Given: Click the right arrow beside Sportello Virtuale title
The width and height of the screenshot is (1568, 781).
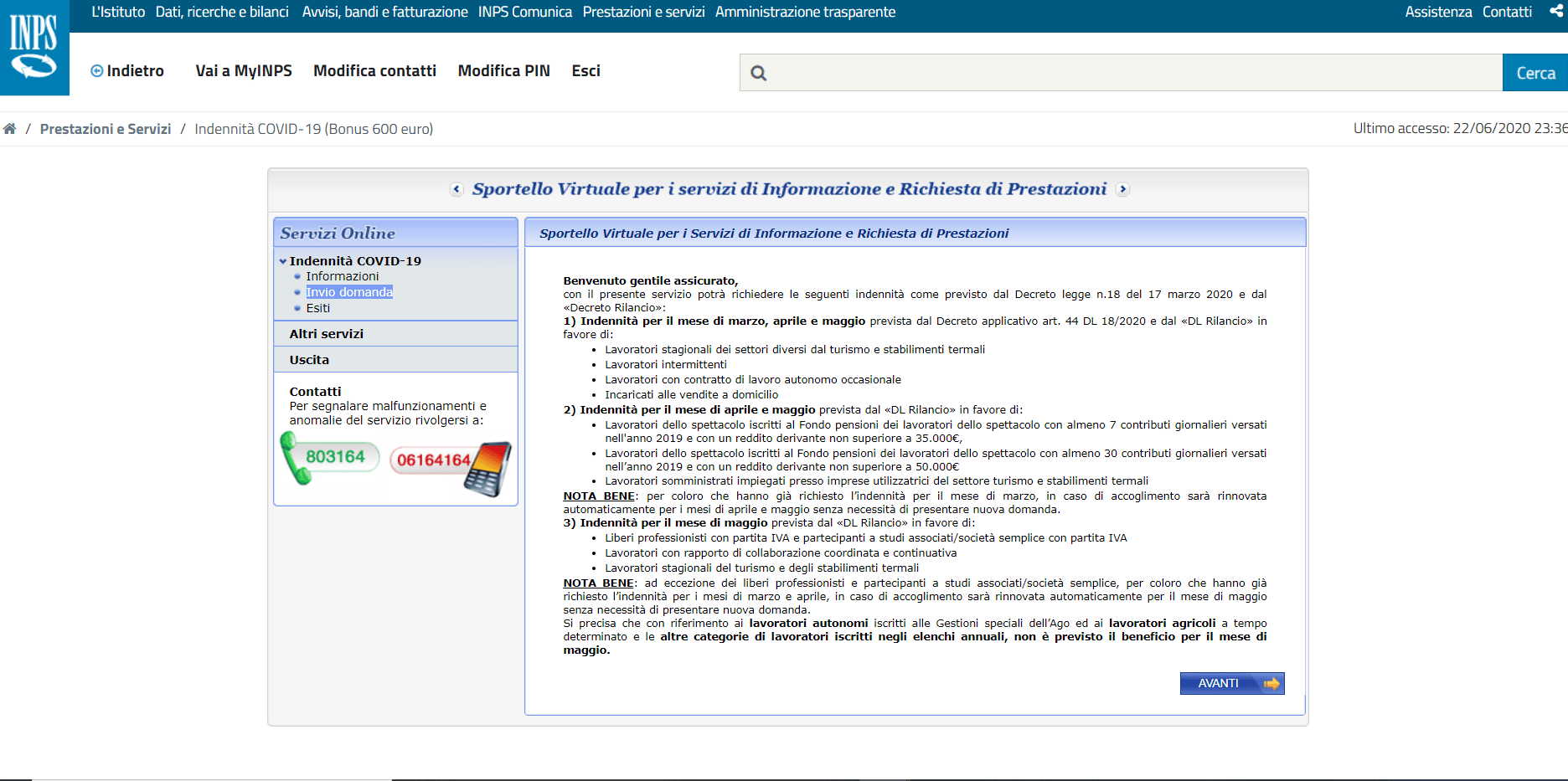Looking at the screenshot, I should click(x=1123, y=189).
